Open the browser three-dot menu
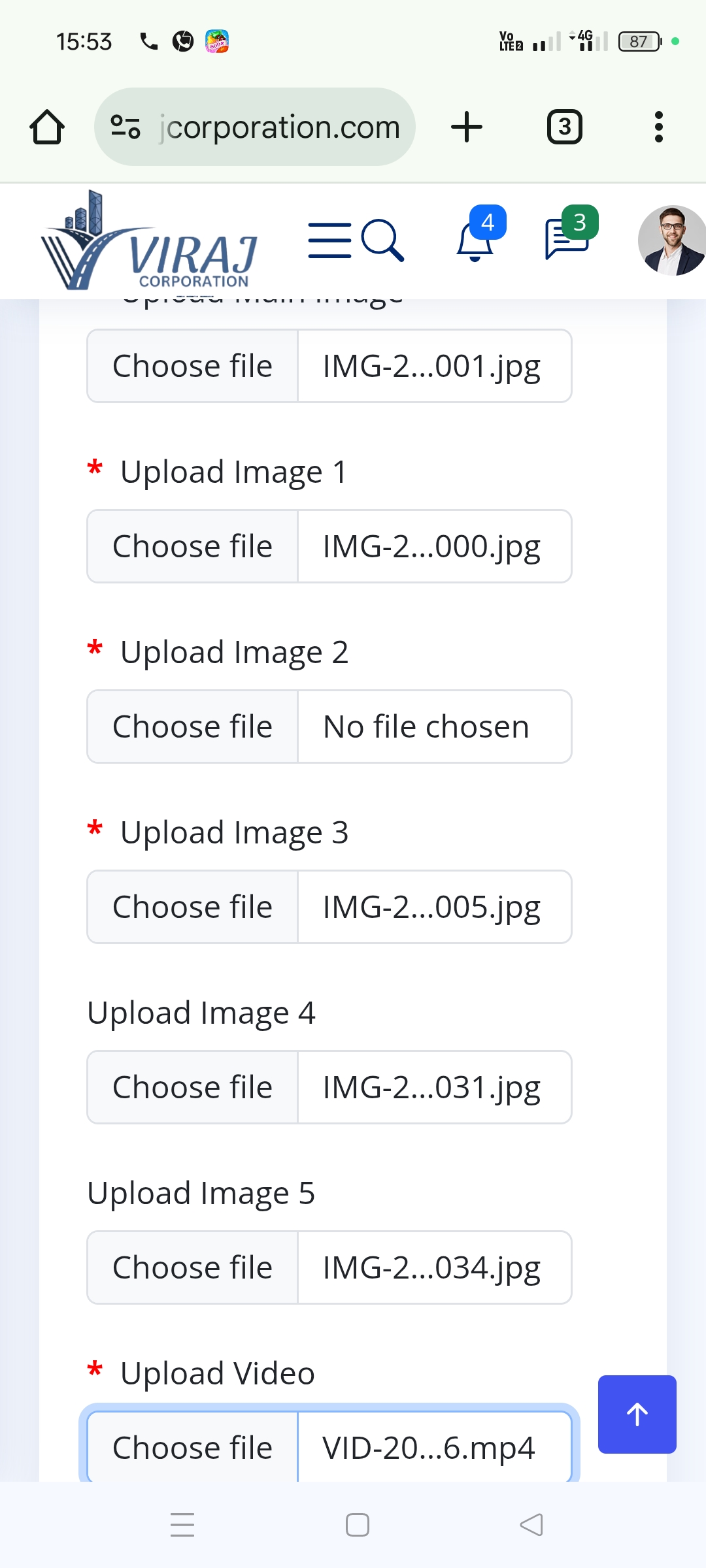Image resolution: width=706 pixels, height=1568 pixels. coord(658,127)
